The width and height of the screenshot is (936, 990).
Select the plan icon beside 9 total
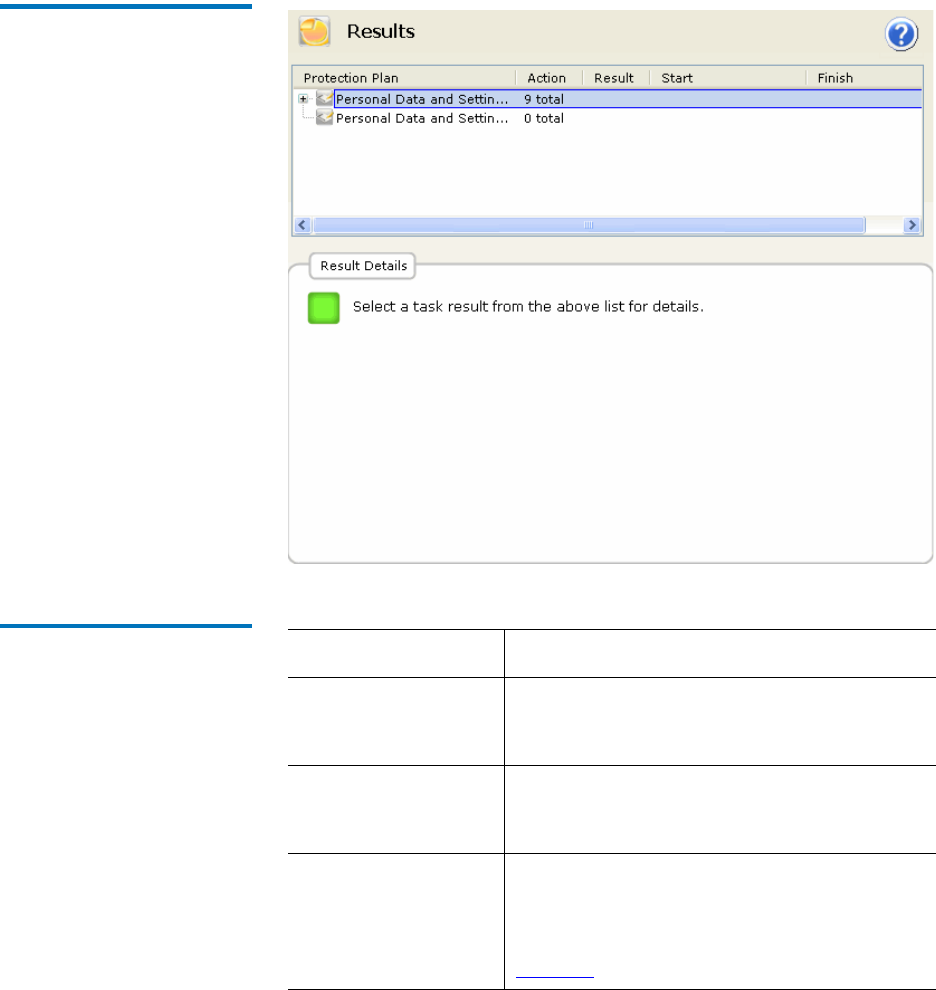325,98
